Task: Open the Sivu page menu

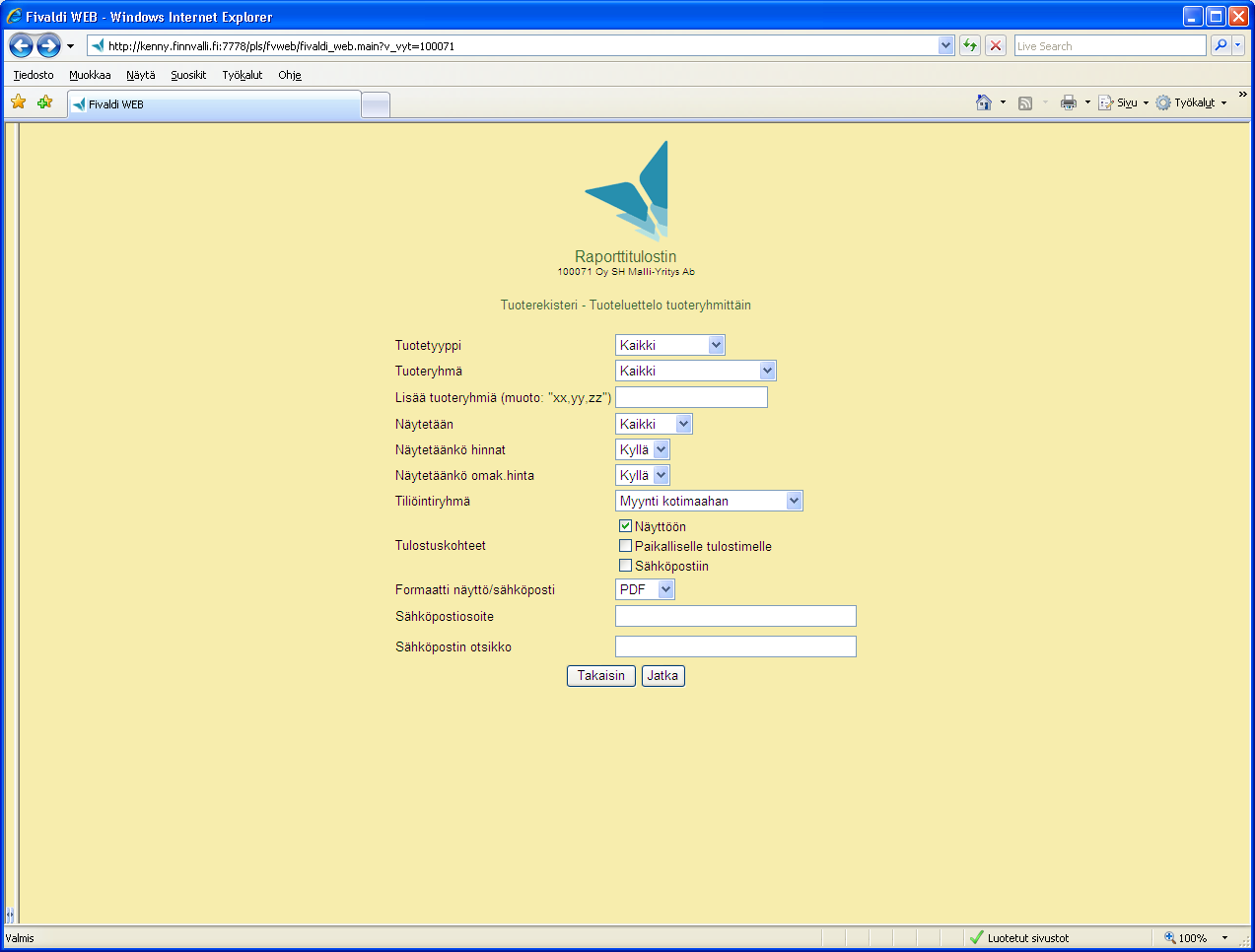Action: click(x=1123, y=102)
